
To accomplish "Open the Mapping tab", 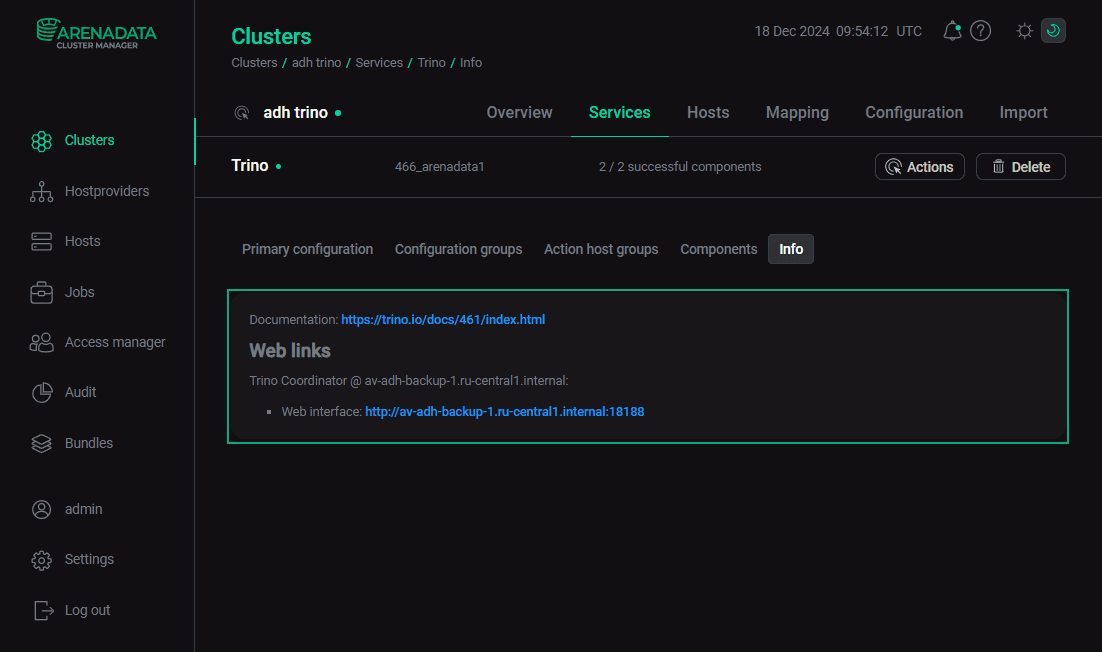I will [797, 112].
